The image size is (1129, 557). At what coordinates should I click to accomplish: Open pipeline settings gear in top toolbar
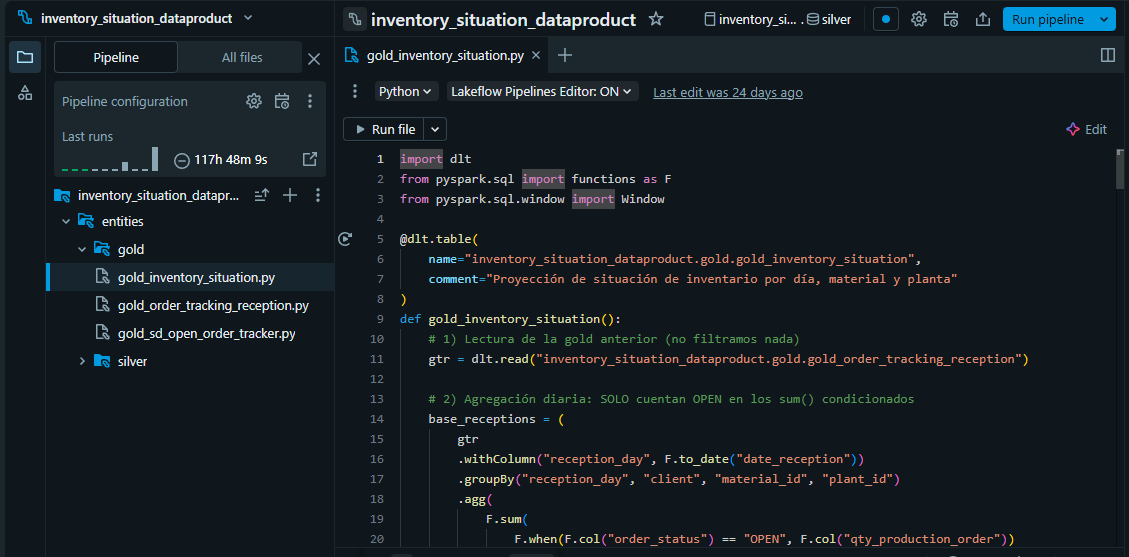(x=919, y=19)
